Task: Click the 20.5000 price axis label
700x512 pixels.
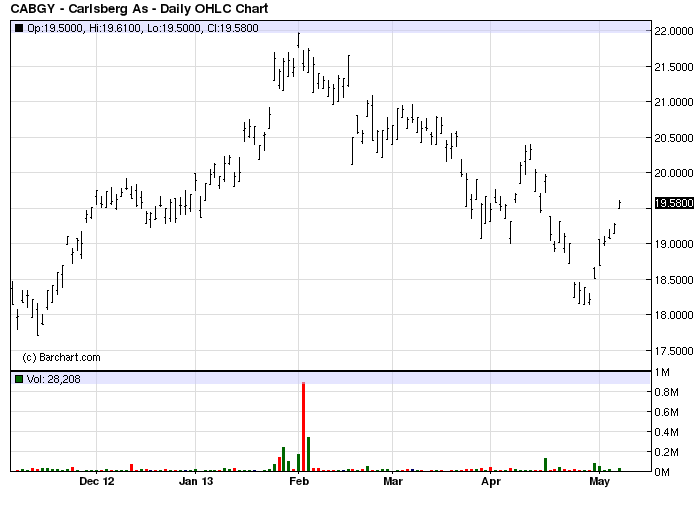Action: point(674,138)
